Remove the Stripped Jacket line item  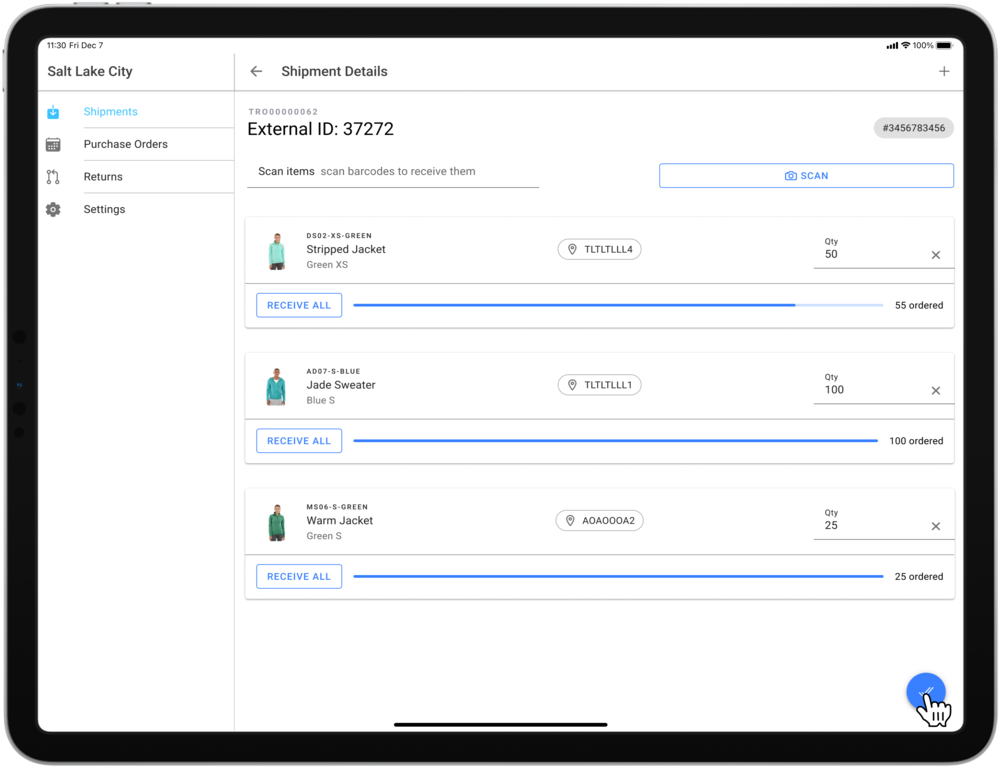click(936, 255)
